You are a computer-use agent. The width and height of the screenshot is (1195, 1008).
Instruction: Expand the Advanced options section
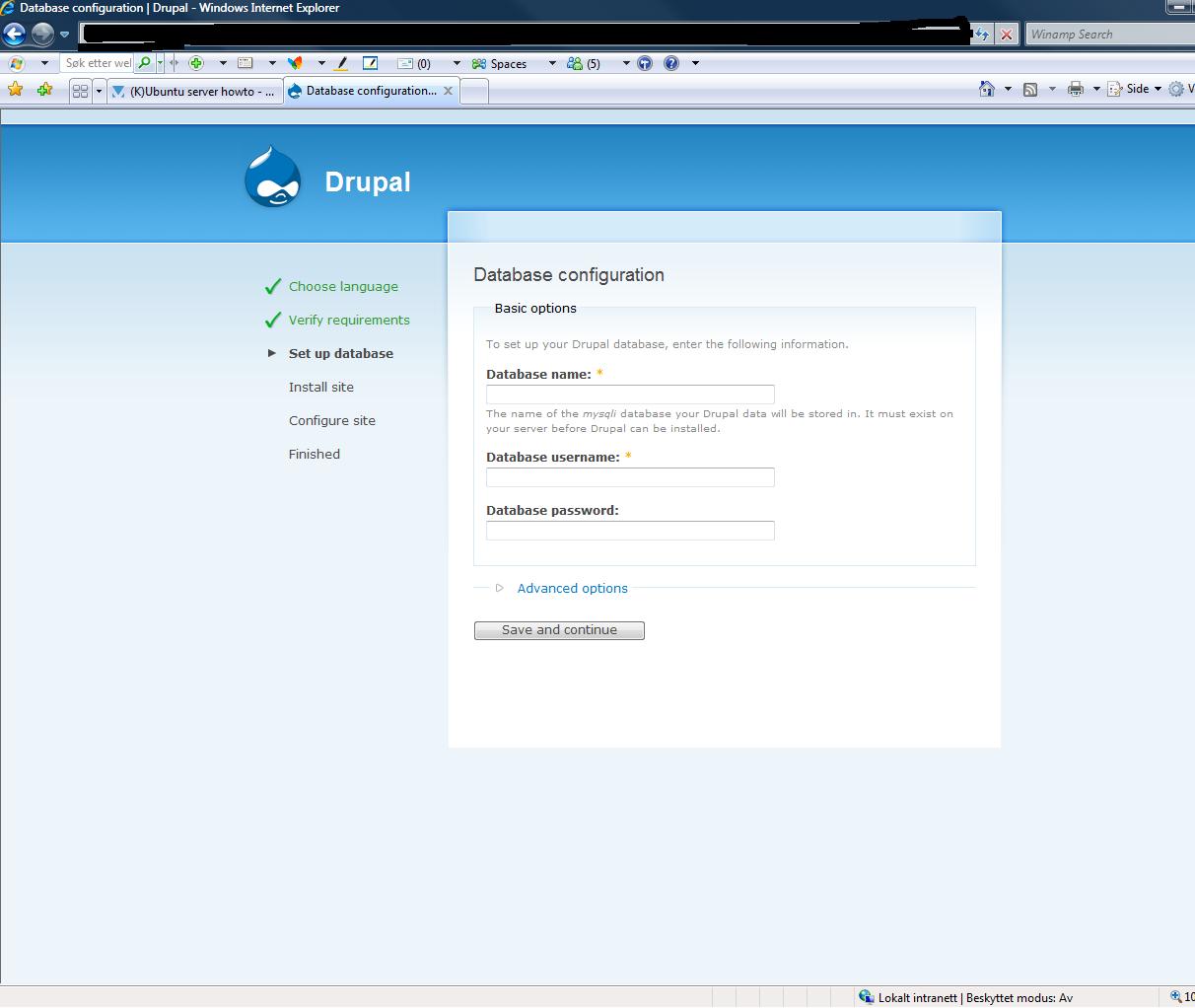(572, 588)
